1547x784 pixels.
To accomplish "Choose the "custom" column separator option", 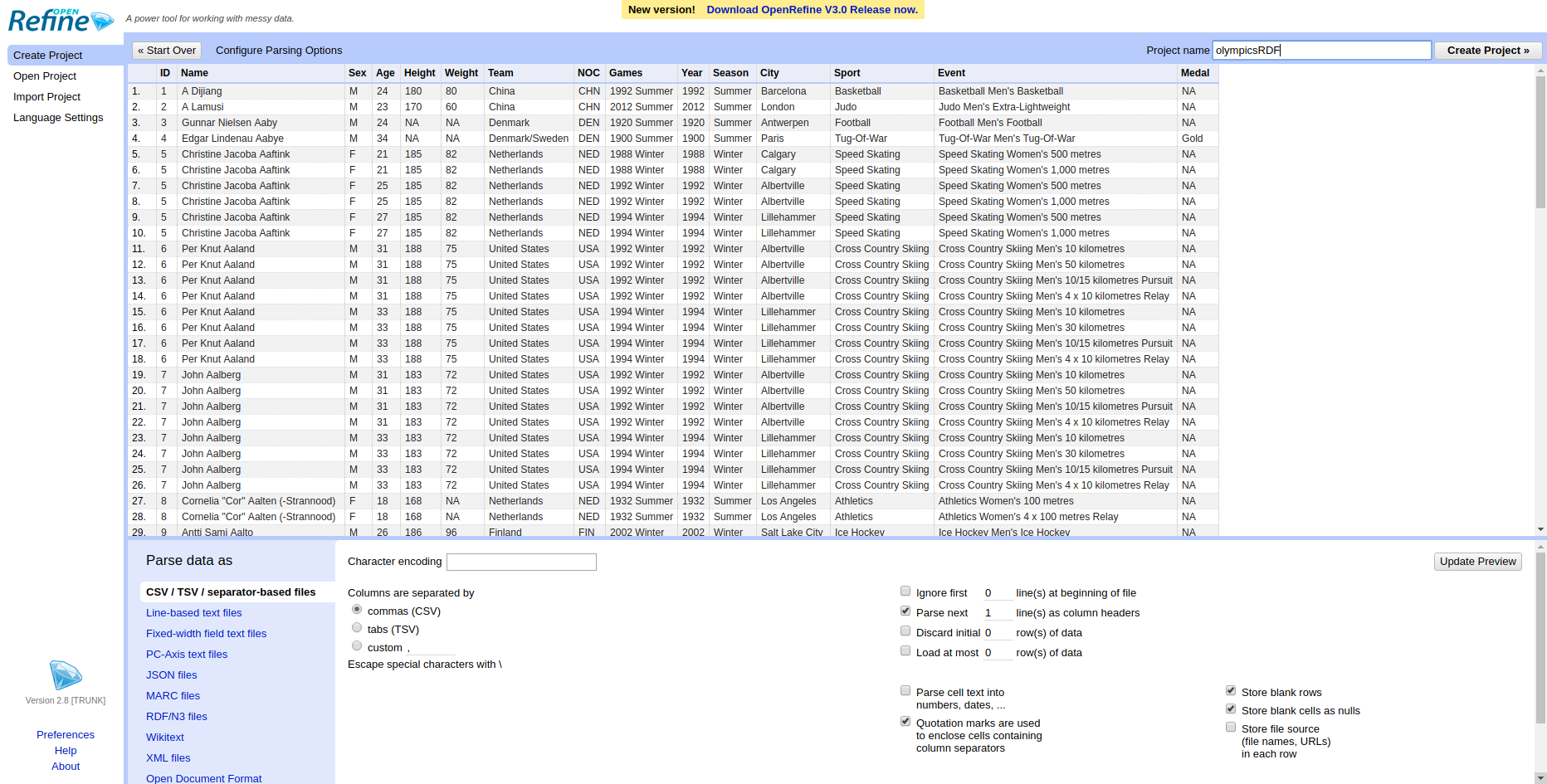I will 357,645.
